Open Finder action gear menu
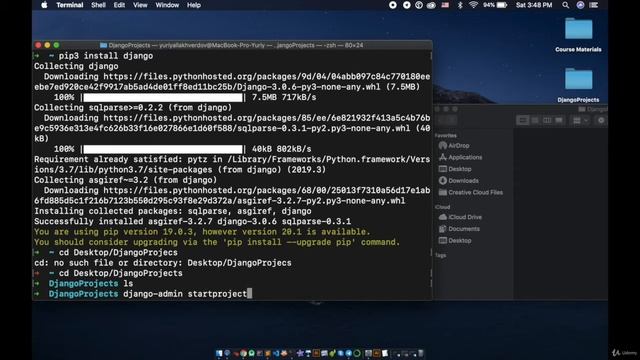 coord(601,120)
